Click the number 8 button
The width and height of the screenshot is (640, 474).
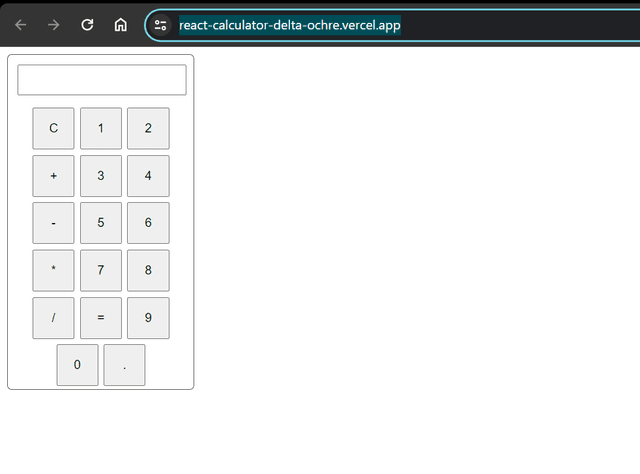coord(148,270)
